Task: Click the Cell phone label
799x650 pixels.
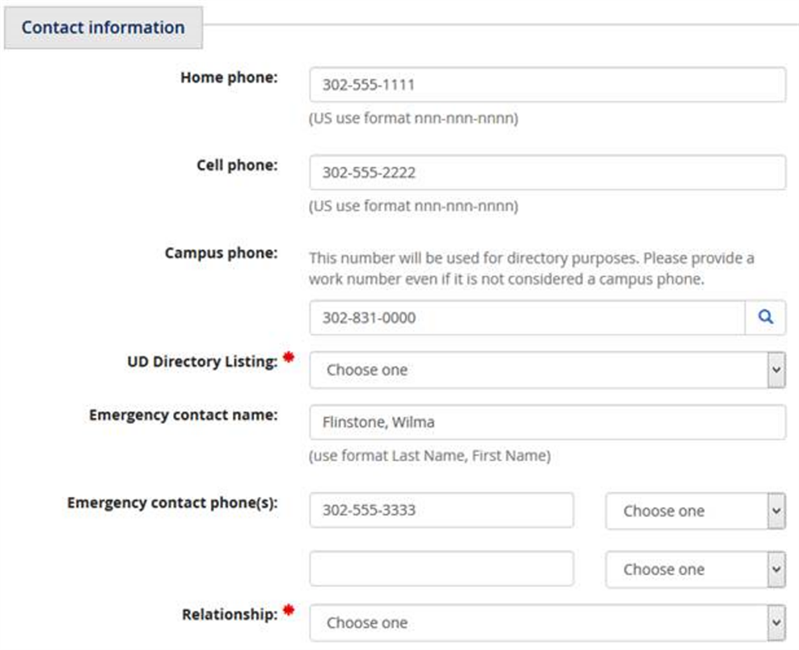Action: click(x=237, y=165)
